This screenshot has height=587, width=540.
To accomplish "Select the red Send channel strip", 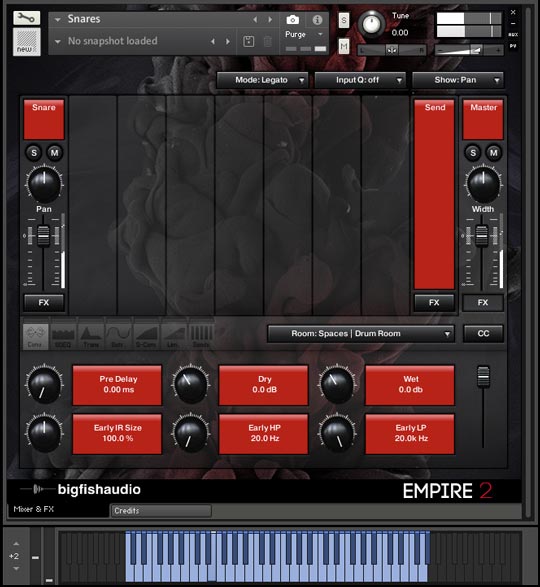I will coord(434,195).
